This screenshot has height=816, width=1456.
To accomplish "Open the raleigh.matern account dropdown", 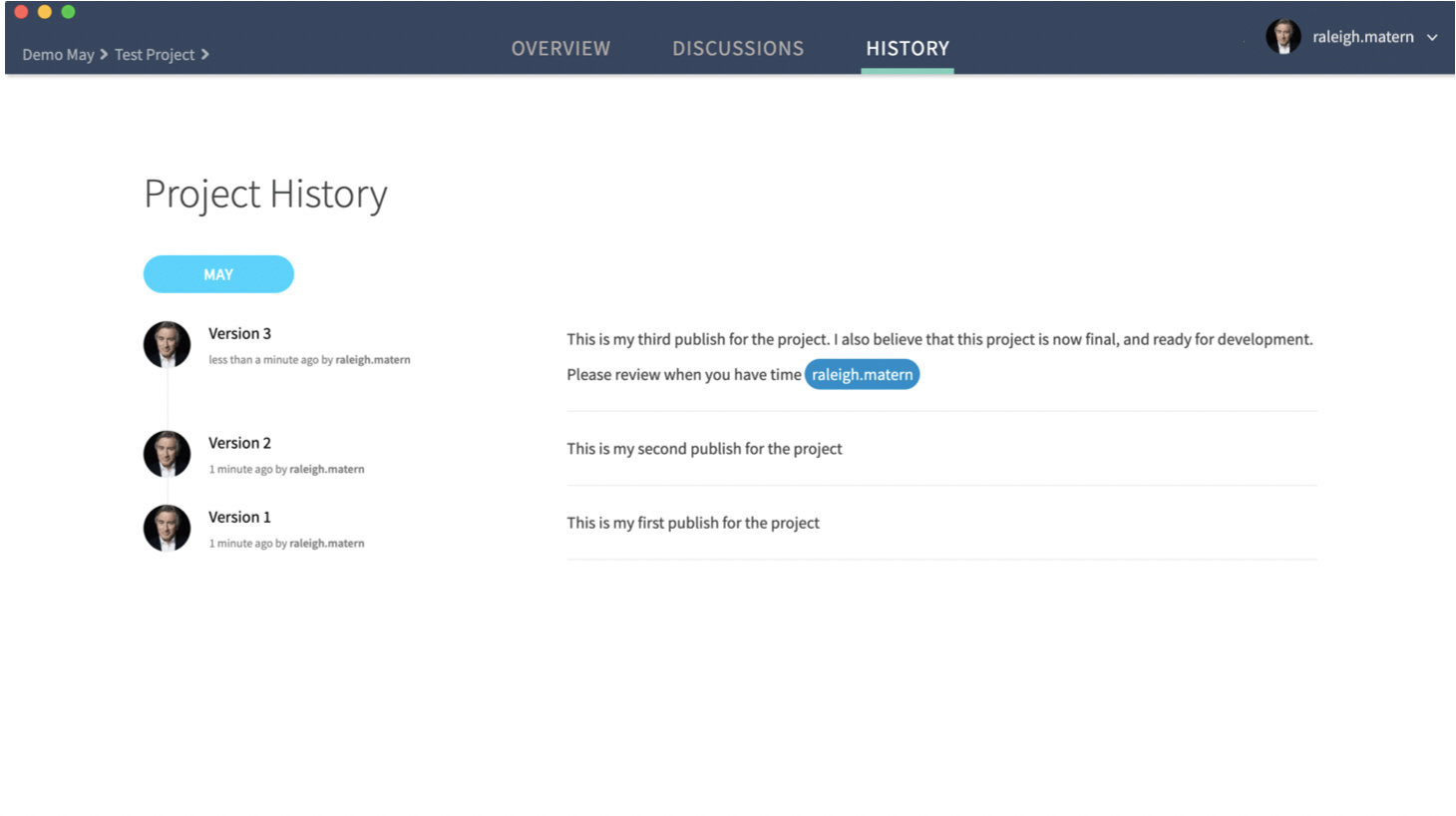I will tap(1433, 37).
